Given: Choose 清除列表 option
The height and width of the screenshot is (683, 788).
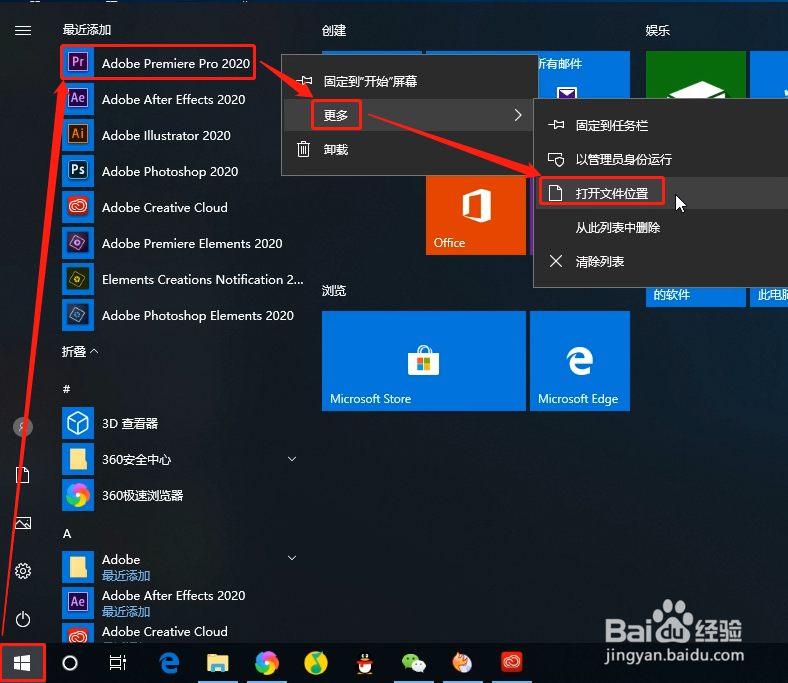Looking at the screenshot, I should click(x=661, y=261).
